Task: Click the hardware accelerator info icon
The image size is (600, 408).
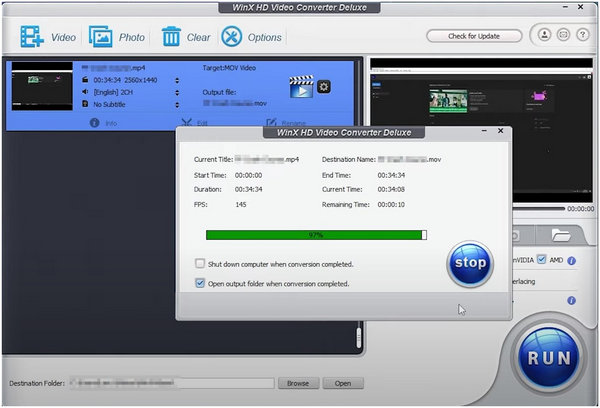Action: tap(571, 261)
